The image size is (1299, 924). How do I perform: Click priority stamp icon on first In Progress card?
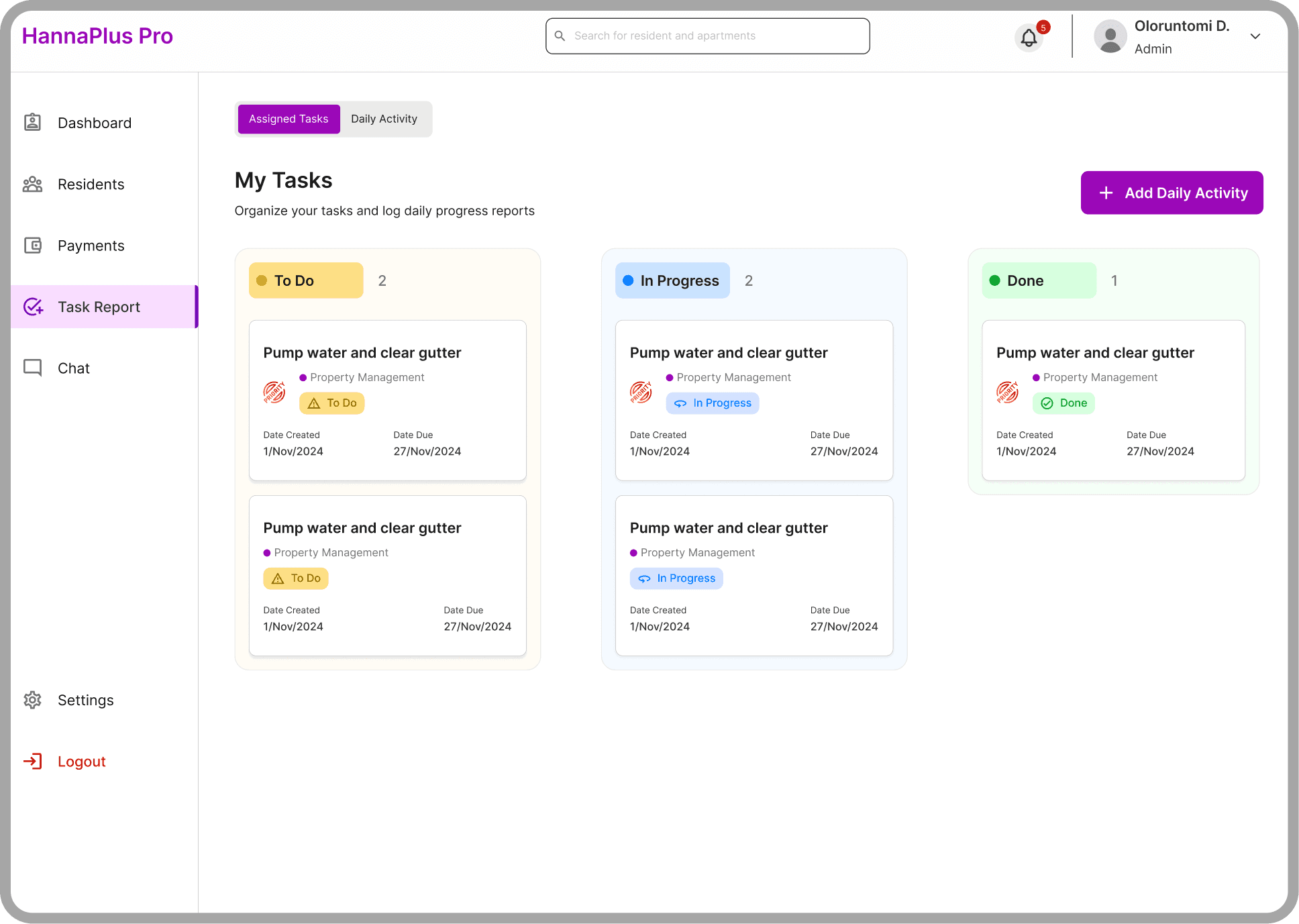coord(641,392)
